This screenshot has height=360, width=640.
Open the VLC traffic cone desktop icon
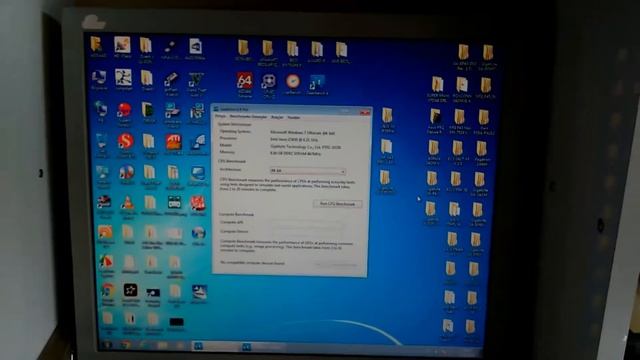(128, 203)
